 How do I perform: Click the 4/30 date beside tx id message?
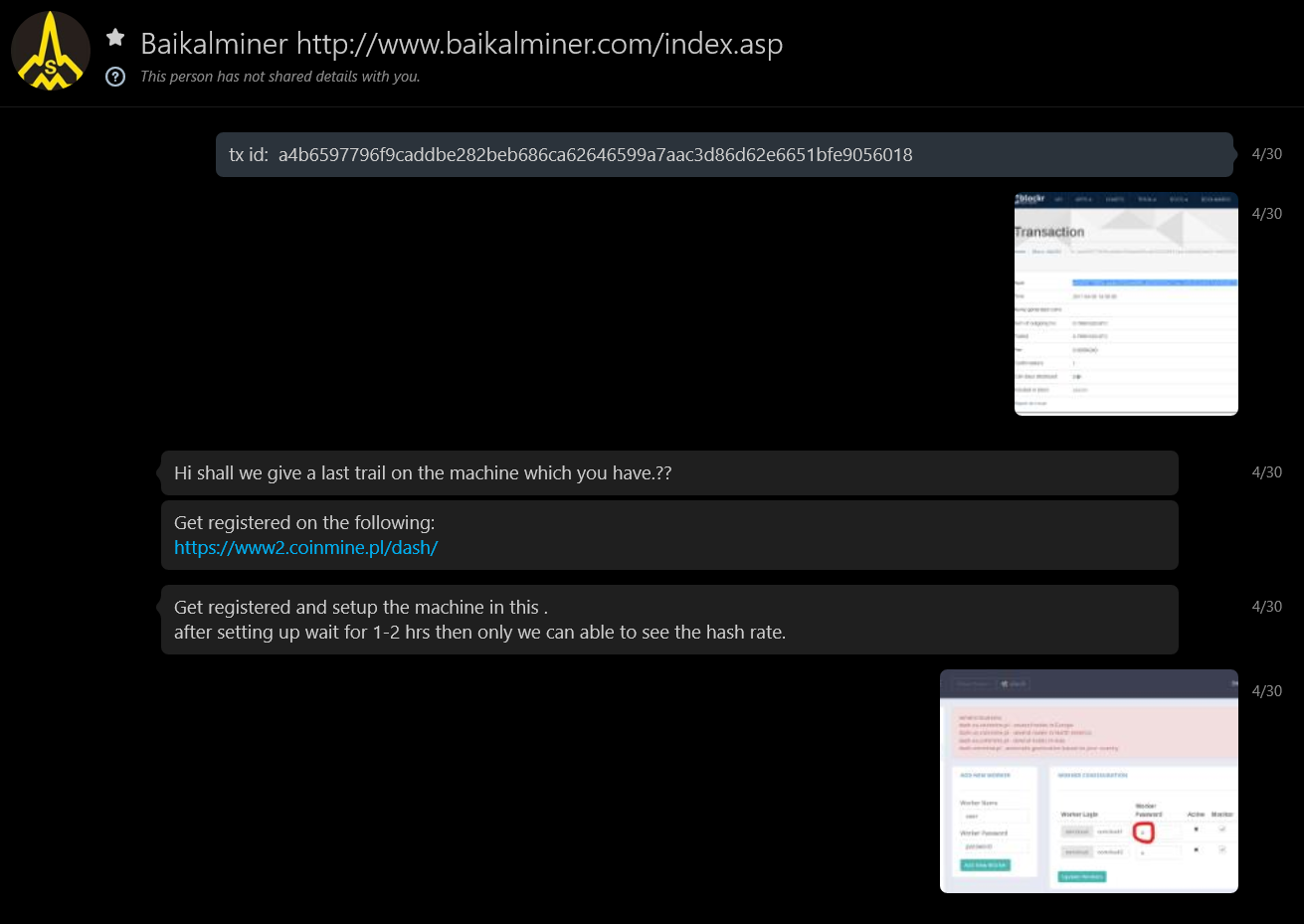pyautogui.click(x=1266, y=154)
